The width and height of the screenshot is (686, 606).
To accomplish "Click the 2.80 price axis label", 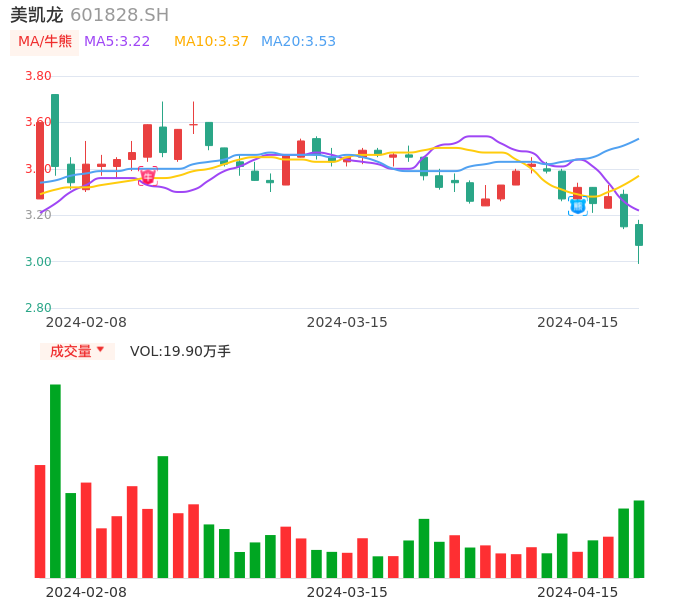I will click(x=38, y=308).
